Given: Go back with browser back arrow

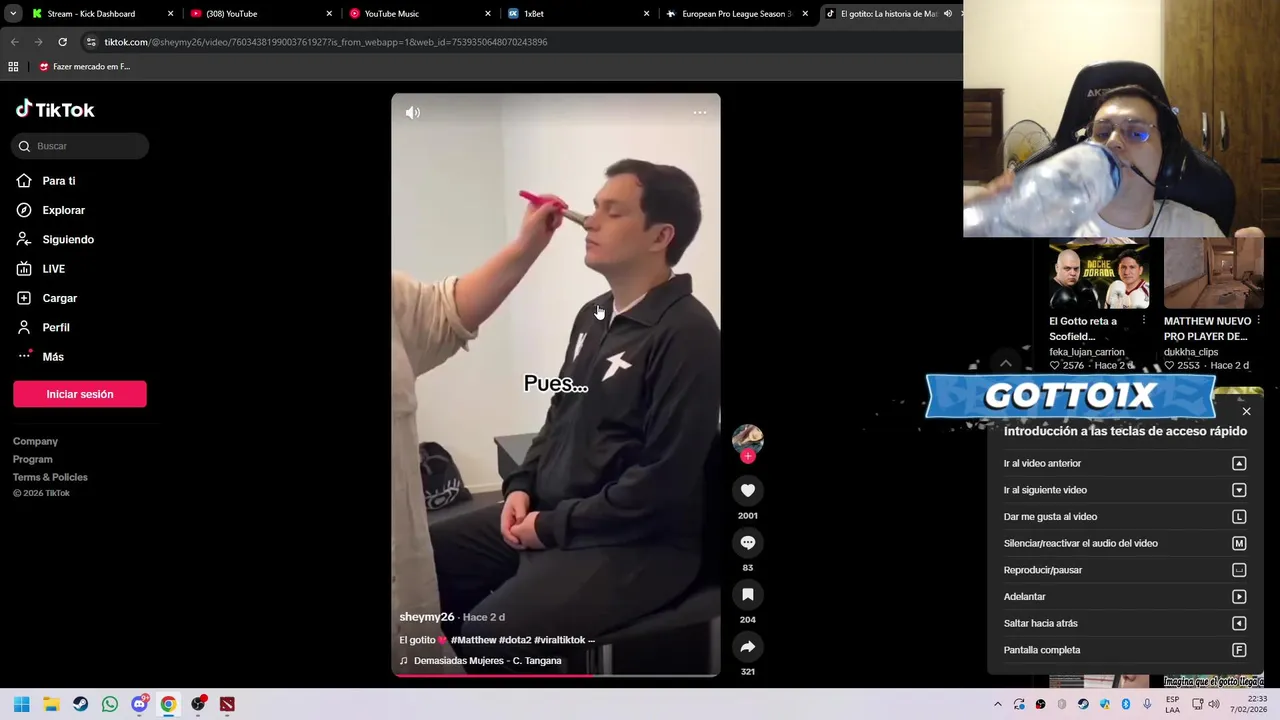Looking at the screenshot, I should pyautogui.click(x=14, y=42).
